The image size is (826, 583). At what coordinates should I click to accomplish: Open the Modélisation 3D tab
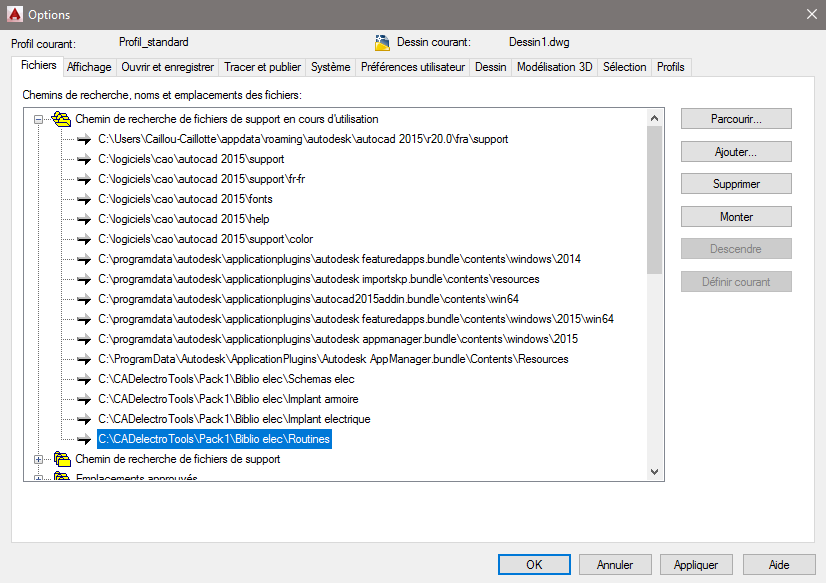tap(554, 67)
